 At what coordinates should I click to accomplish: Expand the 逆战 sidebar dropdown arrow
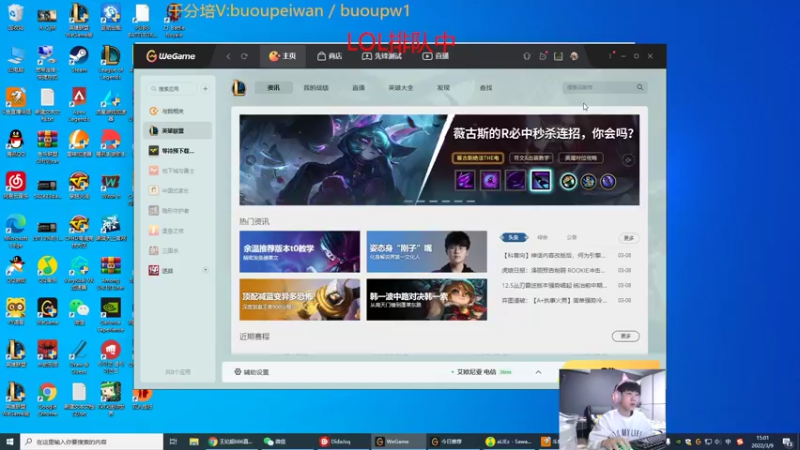pos(205,270)
